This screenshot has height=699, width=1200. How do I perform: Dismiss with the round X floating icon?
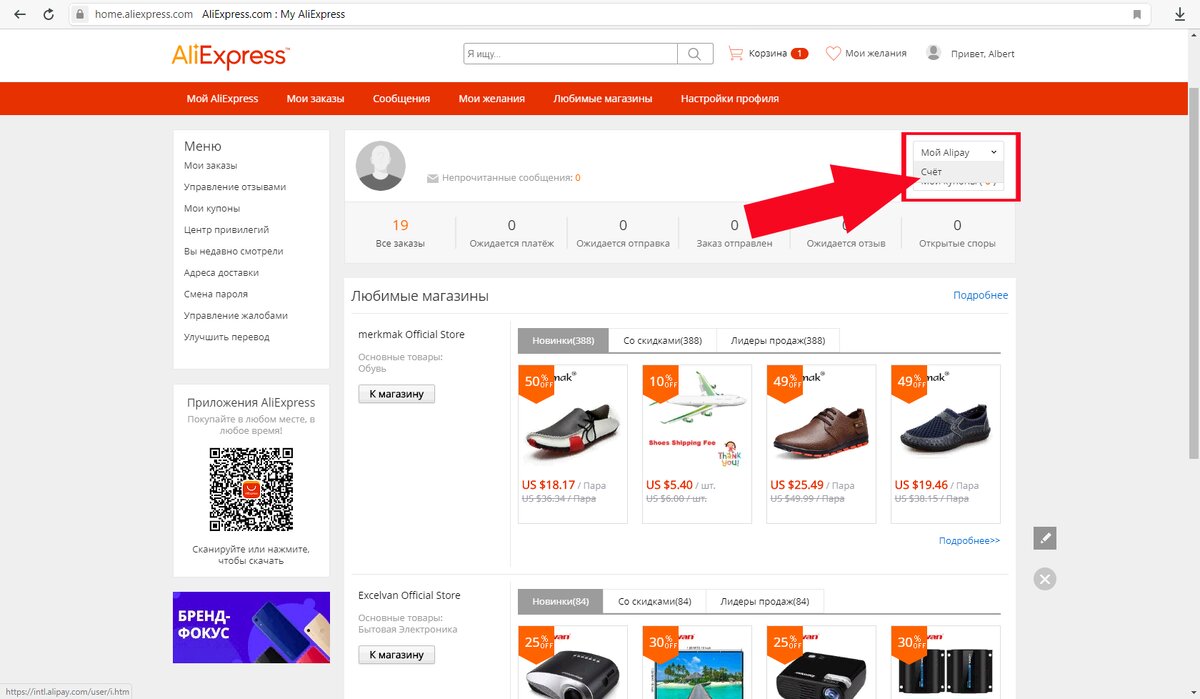point(1045,578)
